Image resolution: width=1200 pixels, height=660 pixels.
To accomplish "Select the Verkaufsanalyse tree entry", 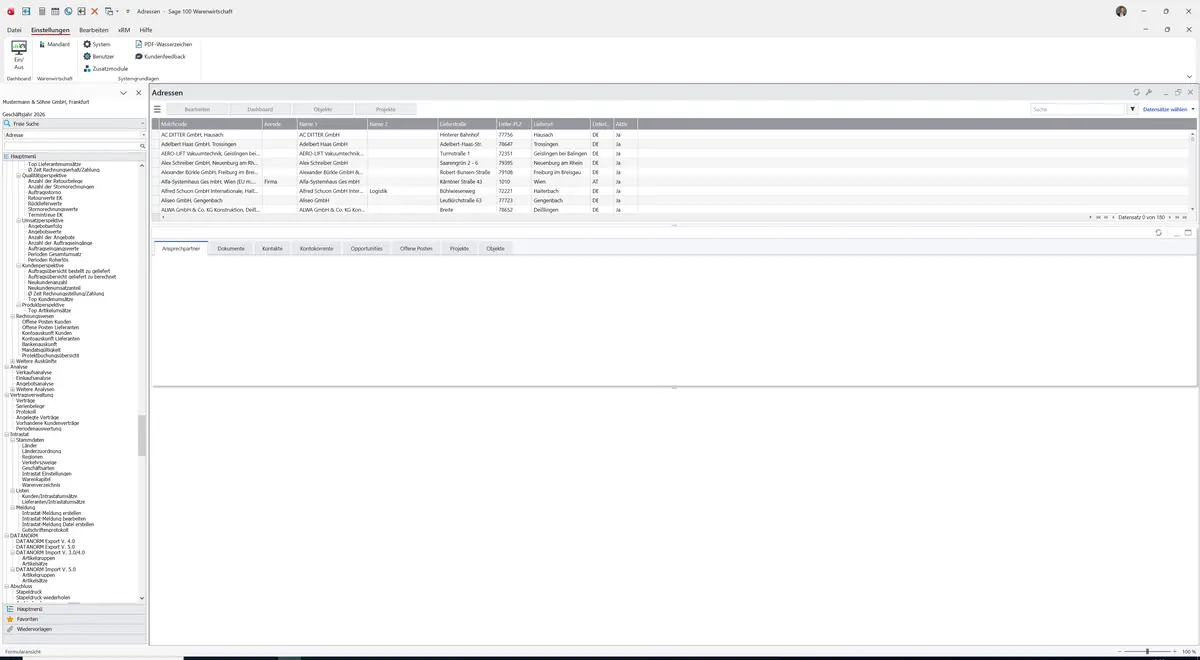I will (x=34, y=372).
